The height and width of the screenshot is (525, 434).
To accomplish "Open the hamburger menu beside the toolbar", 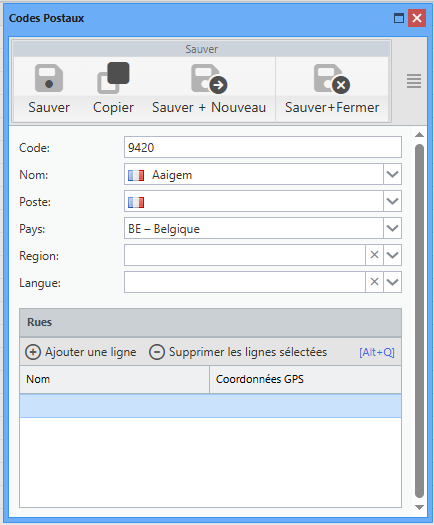I will pos(414,81).
